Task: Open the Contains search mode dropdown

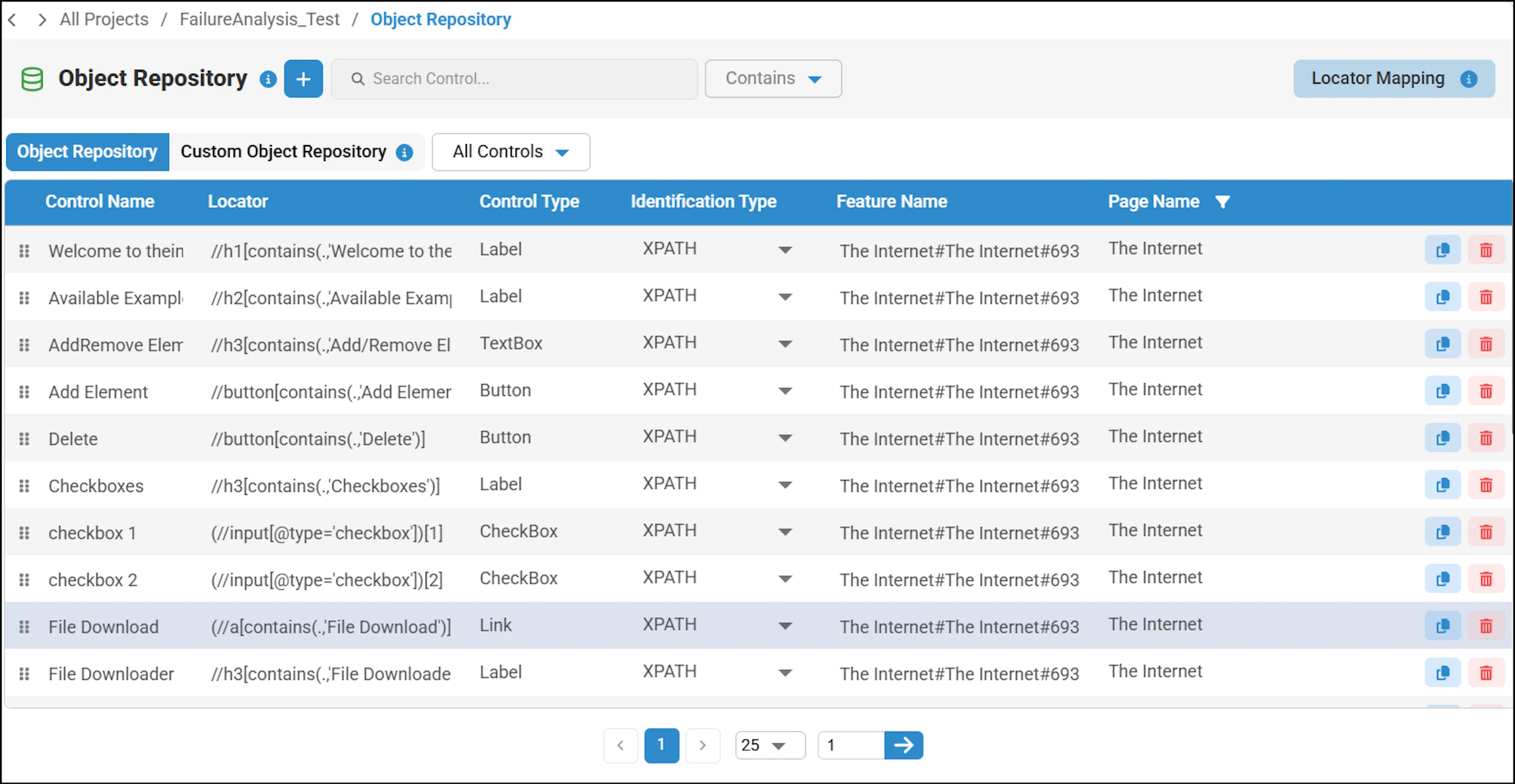Action: 773,79
